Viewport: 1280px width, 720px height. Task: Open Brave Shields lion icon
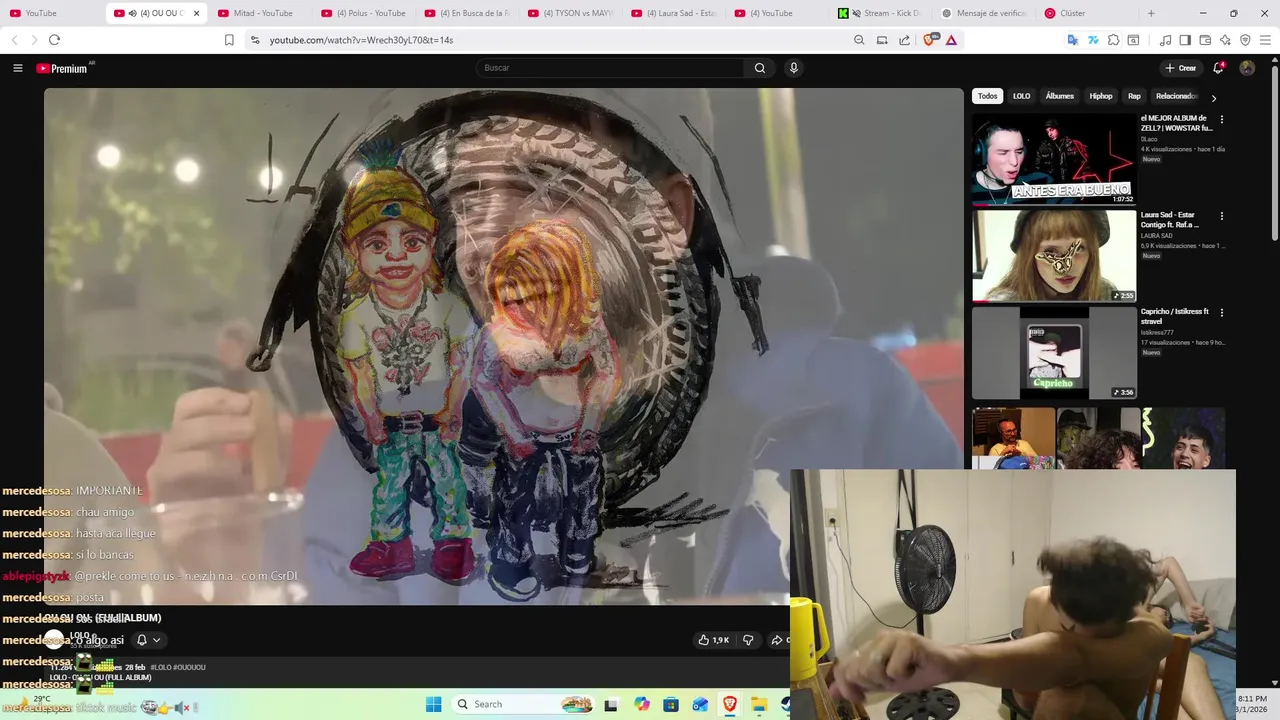[930, 40]
